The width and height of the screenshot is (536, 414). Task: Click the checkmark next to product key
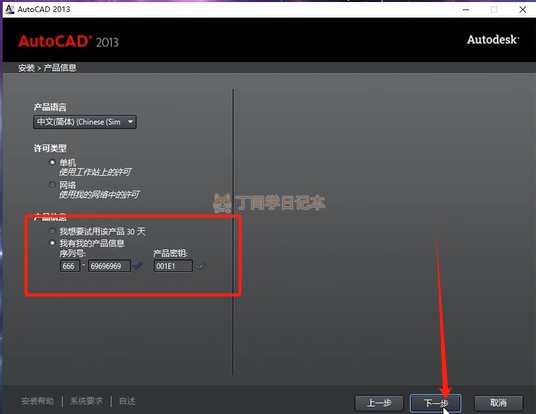(x=201, y=265)
